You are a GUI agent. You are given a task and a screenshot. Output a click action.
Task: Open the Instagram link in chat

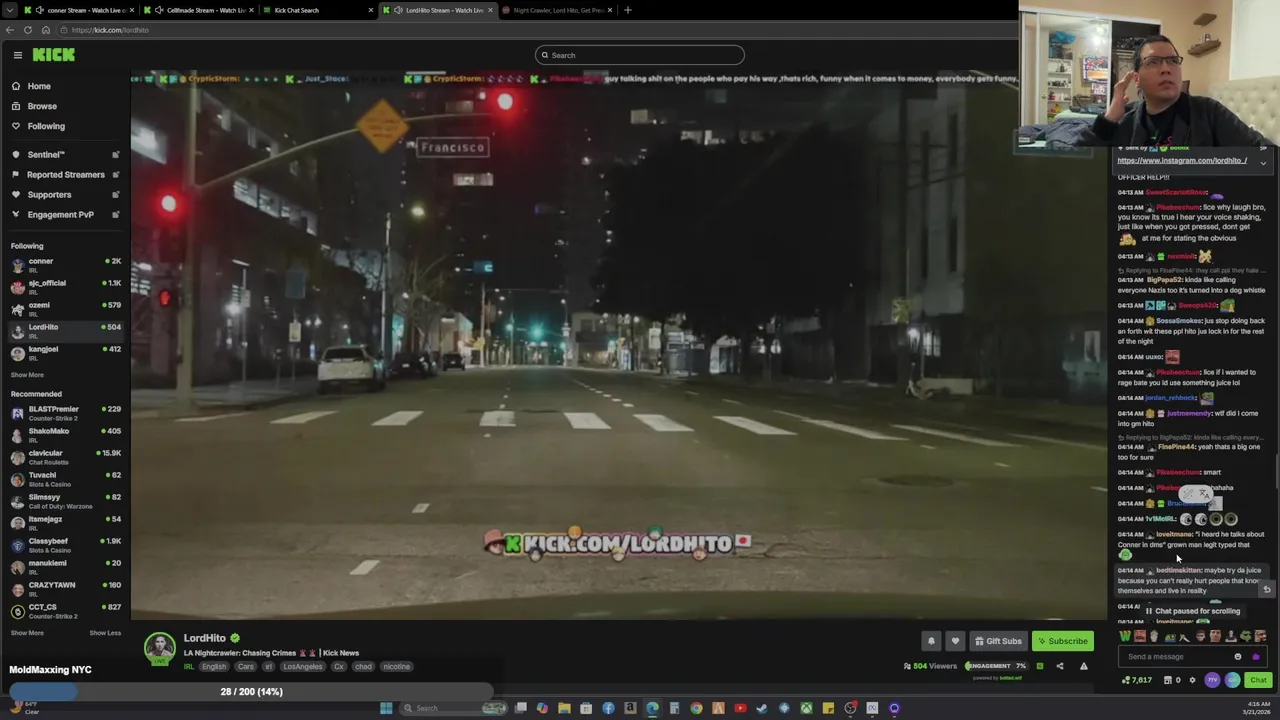tap(1181, 161)
